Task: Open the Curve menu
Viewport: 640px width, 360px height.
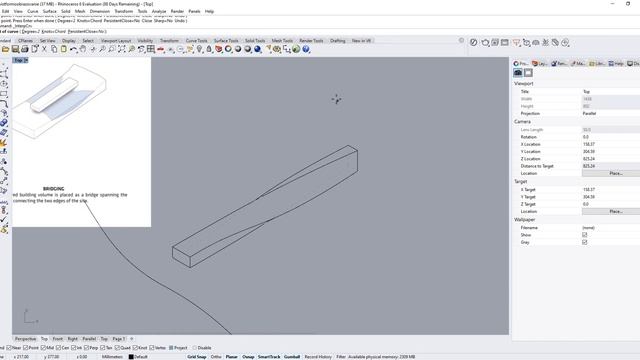Action: [x=33, y=11]
